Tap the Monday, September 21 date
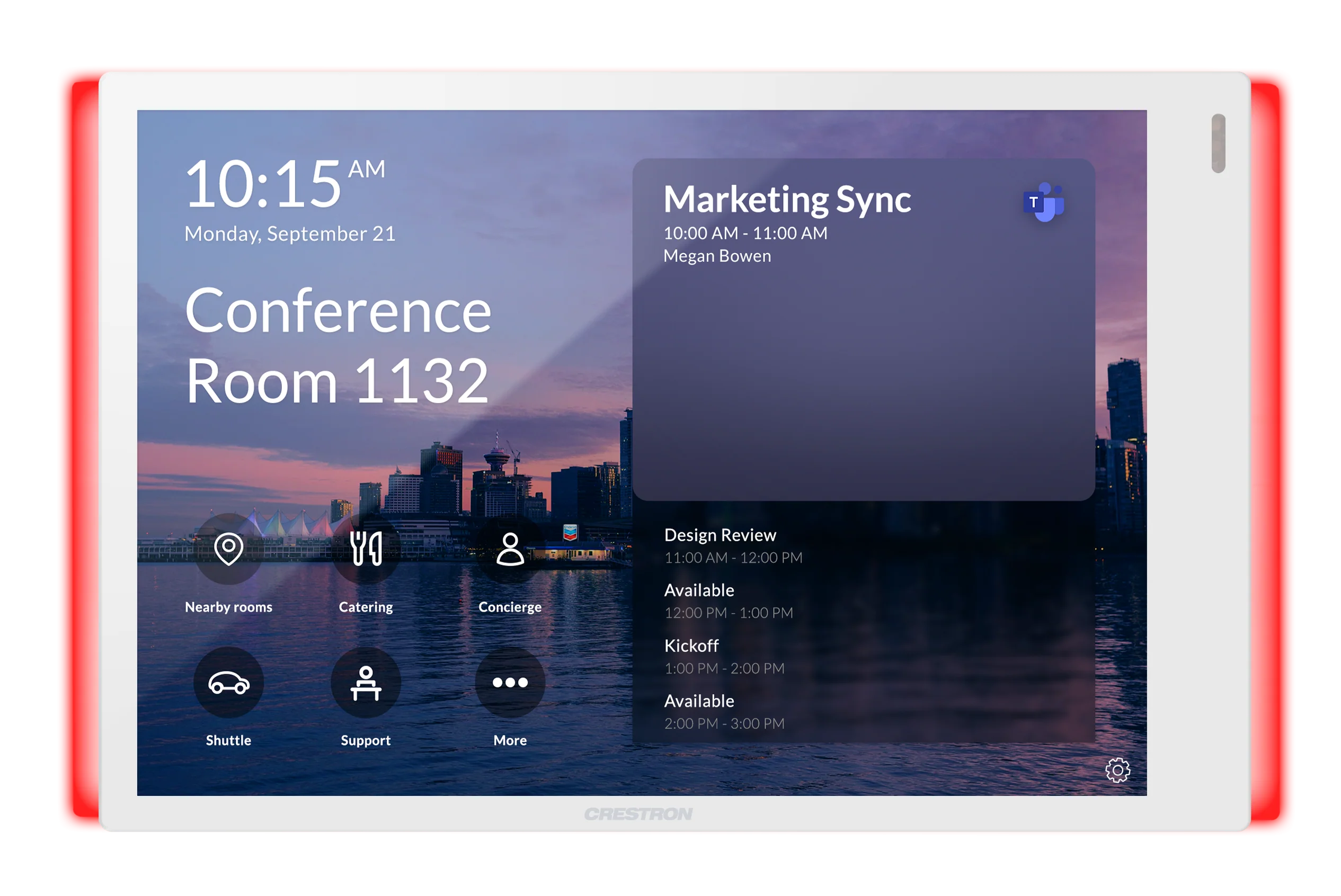Screen dimensions: 1341x896 (290, 234)
